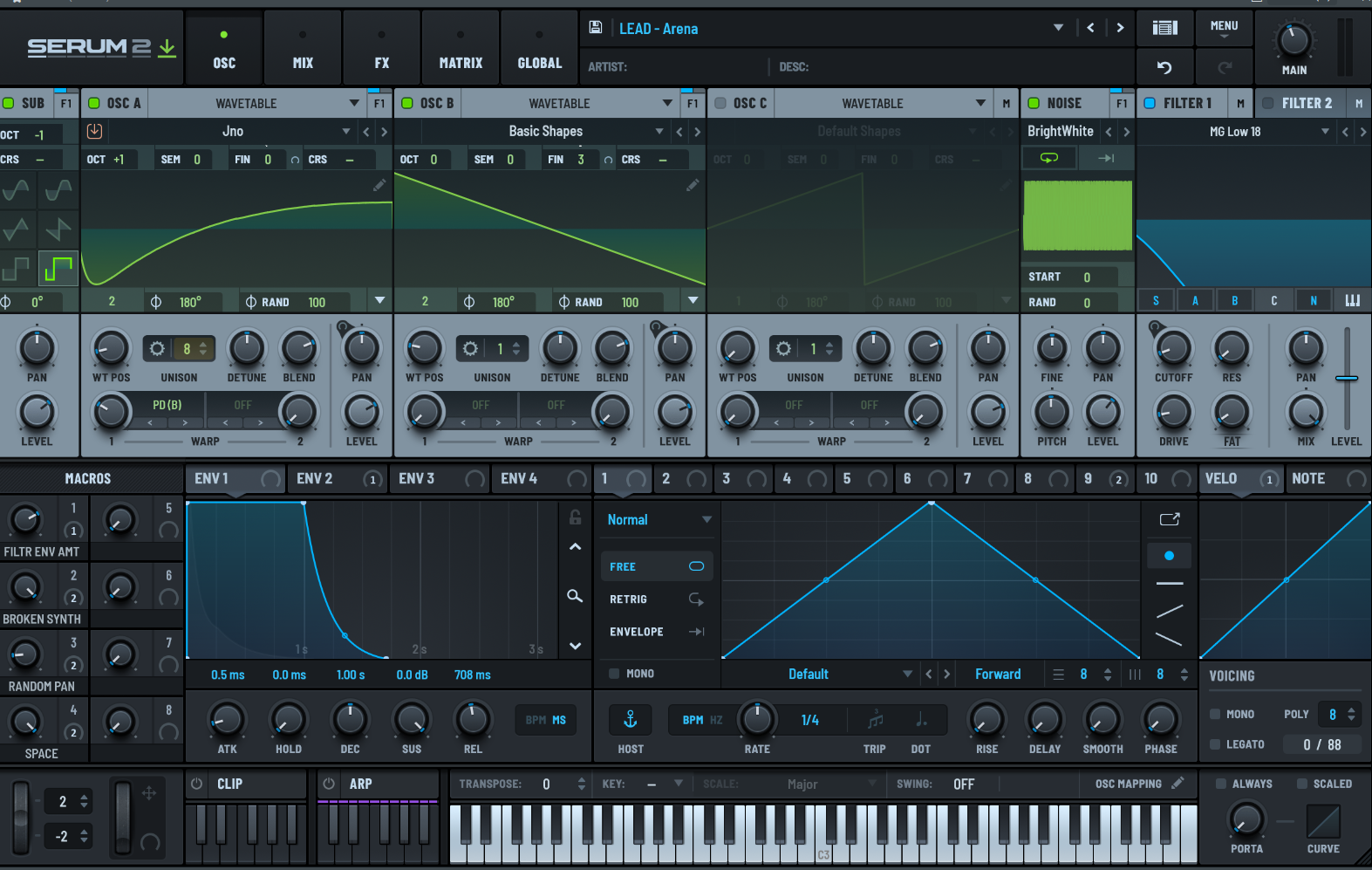
Task: Enable the OSC C oscillator
Action: pos(720,103)
